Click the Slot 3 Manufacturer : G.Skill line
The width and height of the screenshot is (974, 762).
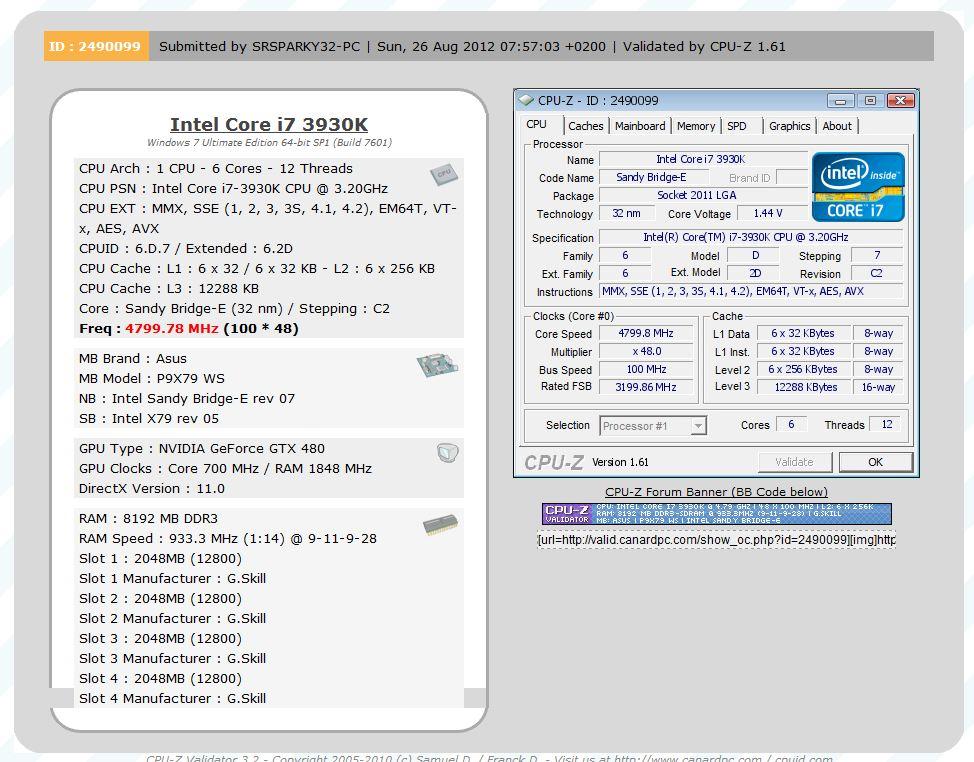point(172,658)
